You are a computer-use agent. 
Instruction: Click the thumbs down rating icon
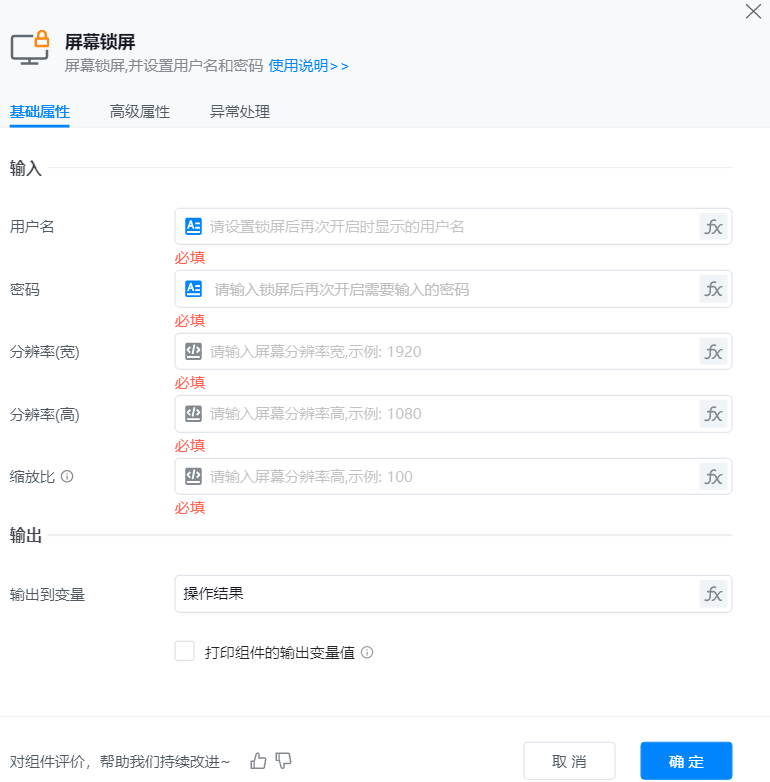[x=283, y=761]
